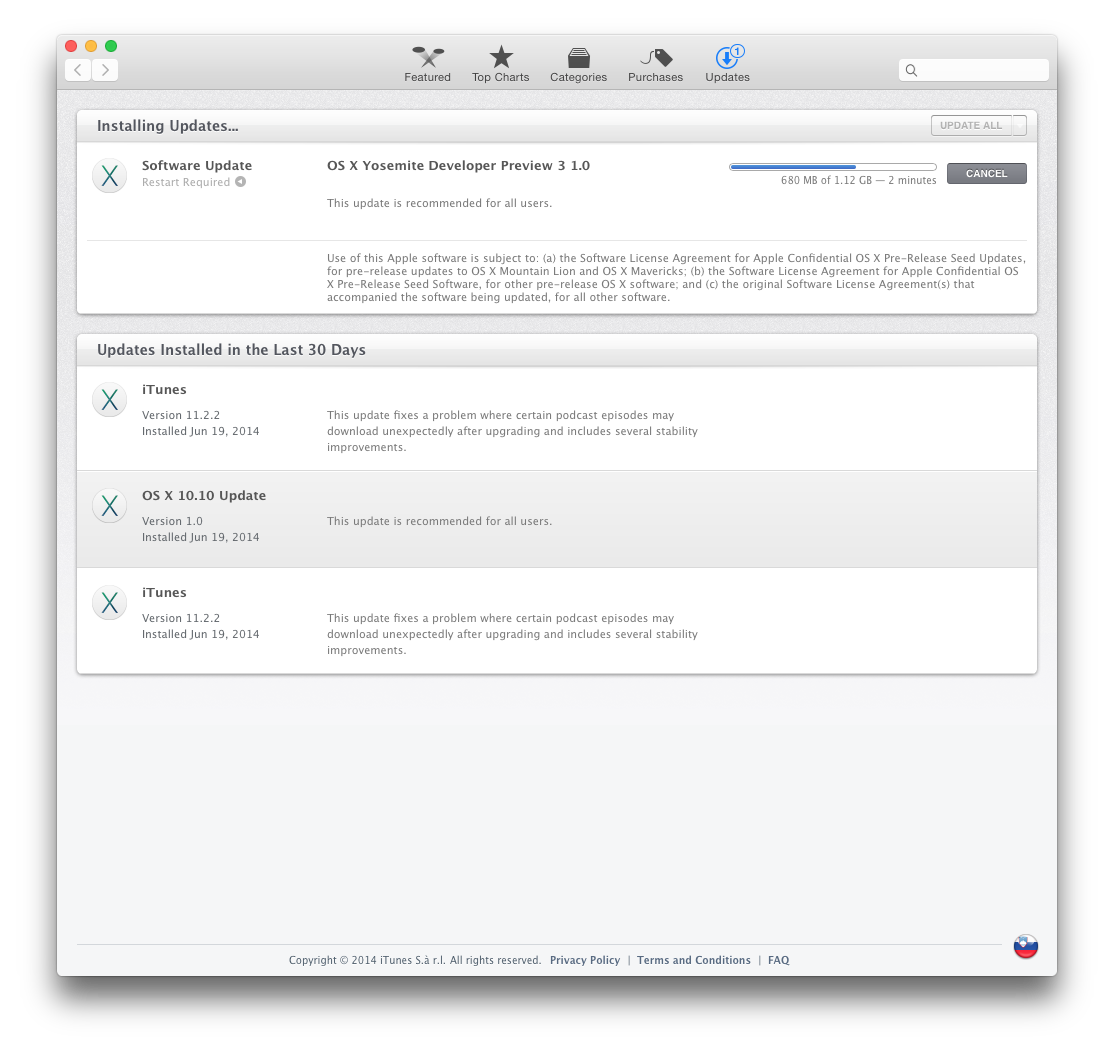Screen dimensions: 1114x1055
Task: Open the Privacy Policy link
Action: [x=585, y=960]
